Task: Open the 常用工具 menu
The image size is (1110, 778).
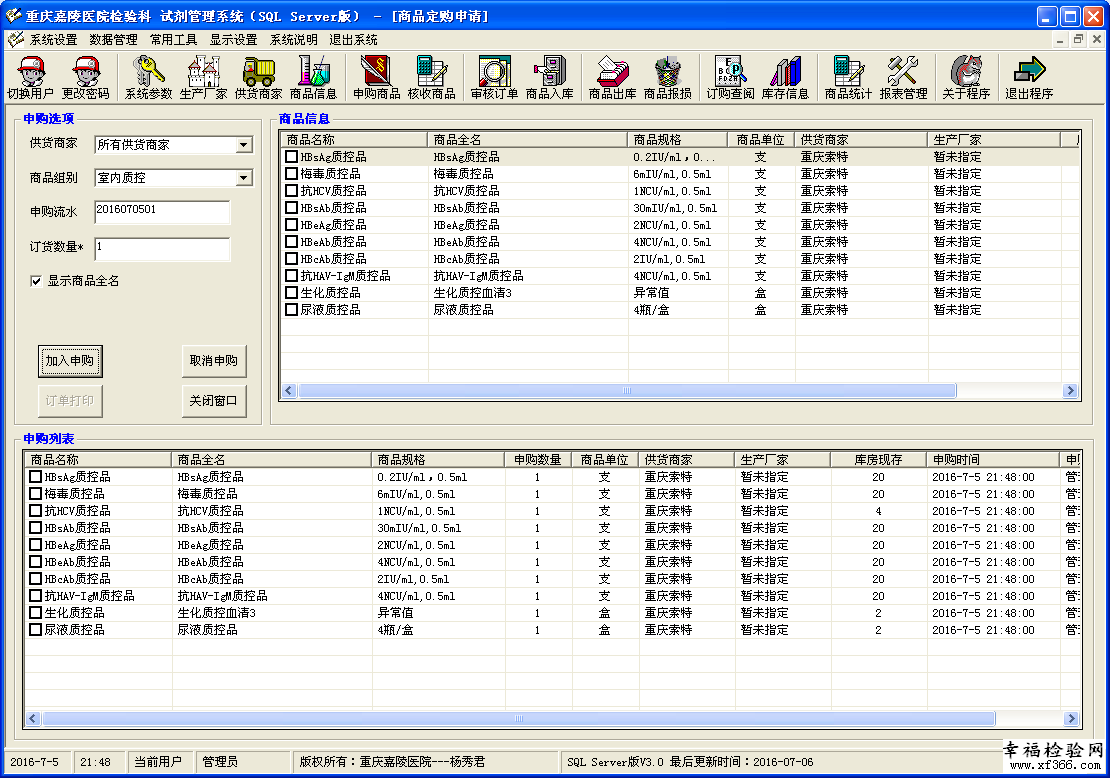Action: tap(173, 40)
